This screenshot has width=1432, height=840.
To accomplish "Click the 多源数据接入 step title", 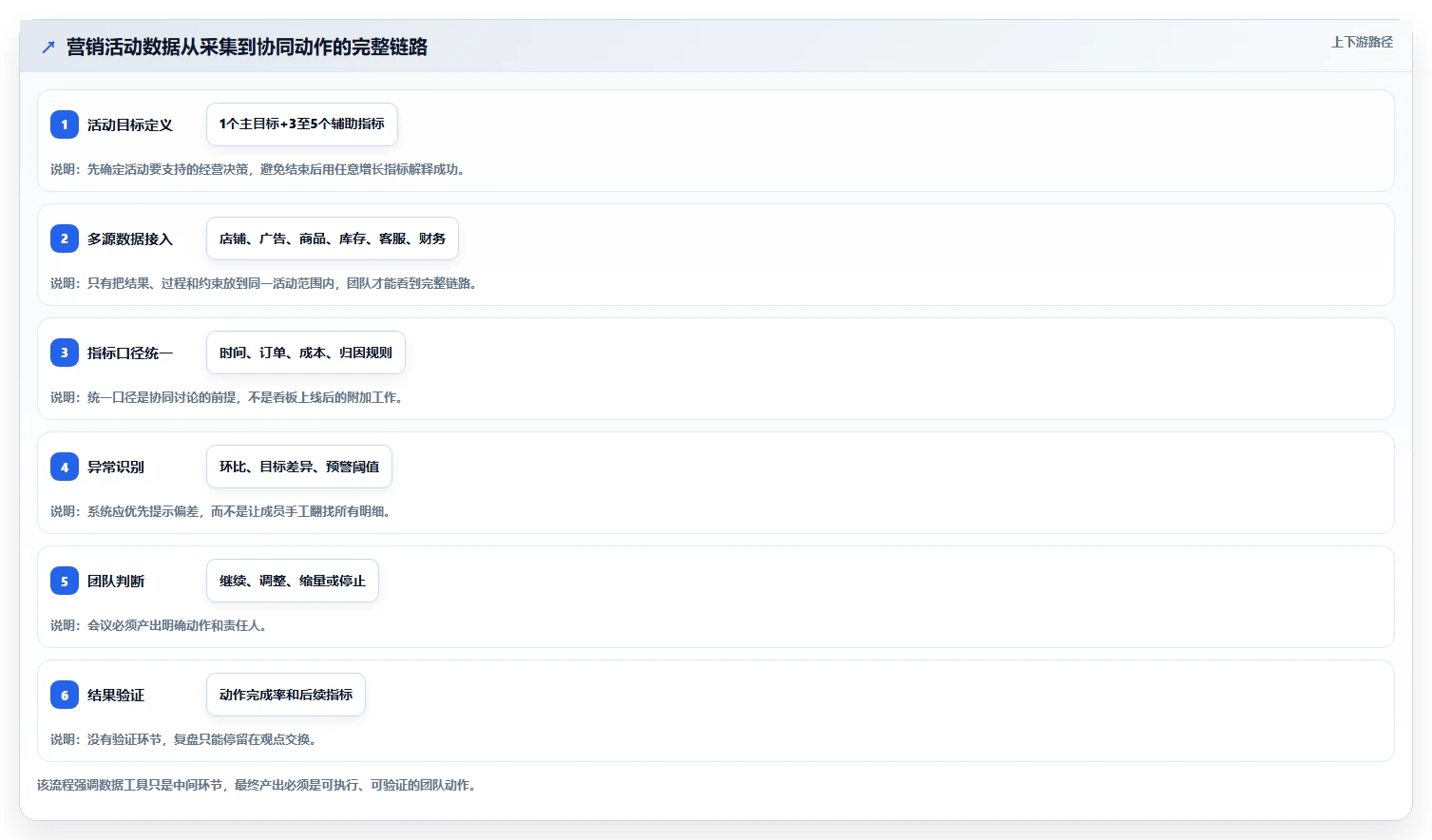I will click(130, 239).
